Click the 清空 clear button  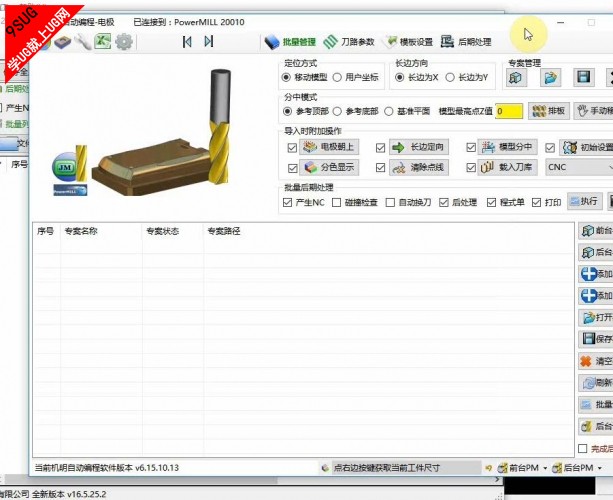pos(596,361)
